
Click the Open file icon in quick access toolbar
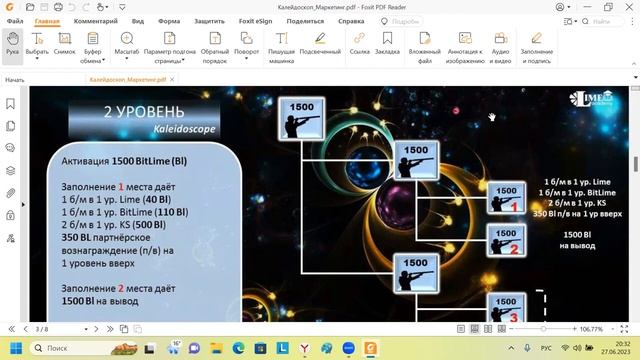click(30, 7)
